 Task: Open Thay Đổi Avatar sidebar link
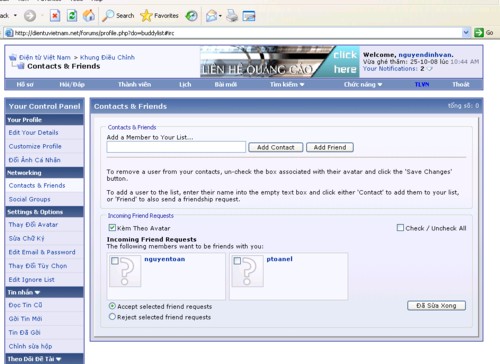[x=33, y=225]
